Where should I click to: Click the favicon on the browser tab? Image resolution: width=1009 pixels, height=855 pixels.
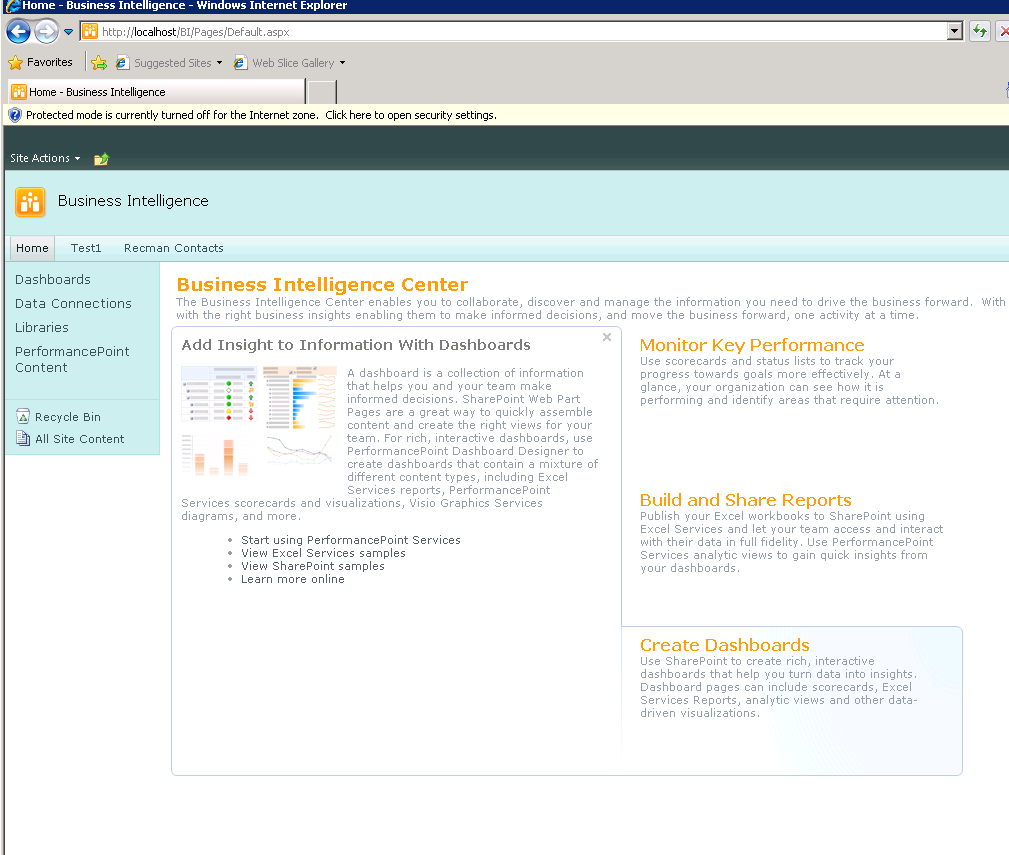(x=19, y=92)
